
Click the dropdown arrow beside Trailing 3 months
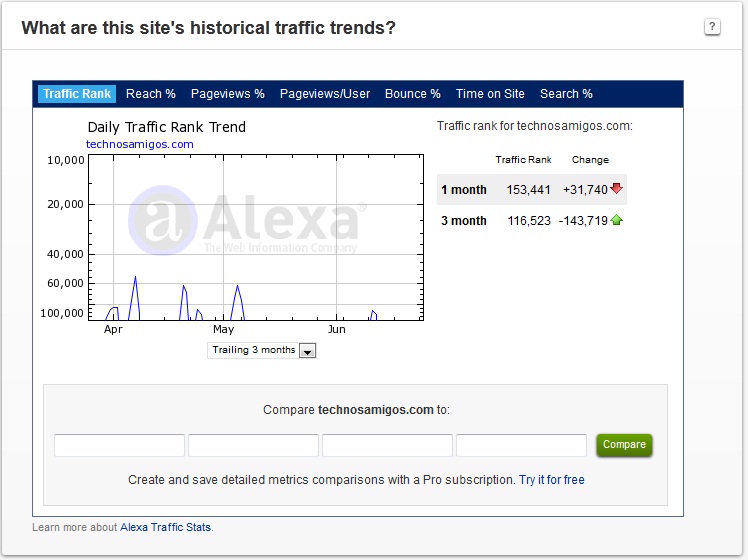click(308, 351)
